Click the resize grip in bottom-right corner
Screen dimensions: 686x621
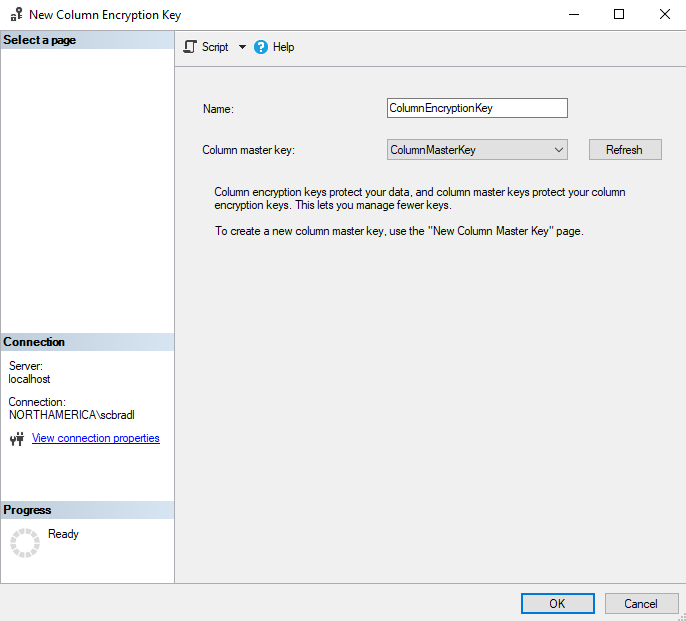tap(679, 614)
